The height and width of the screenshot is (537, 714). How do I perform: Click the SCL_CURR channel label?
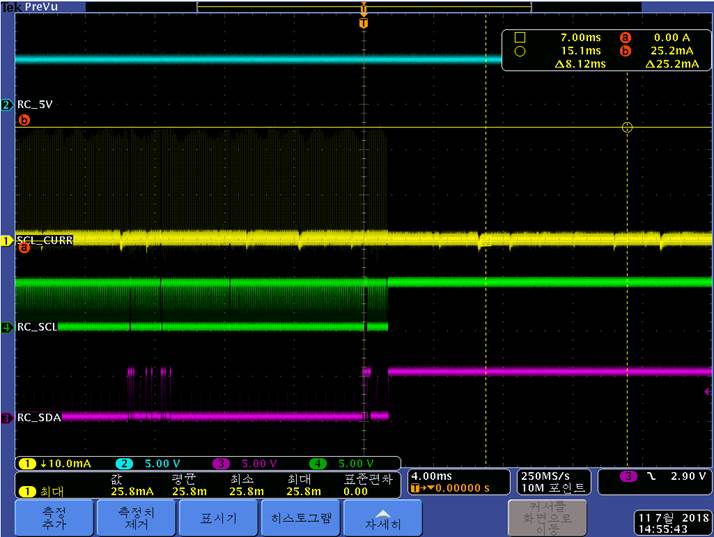[45, 240]
